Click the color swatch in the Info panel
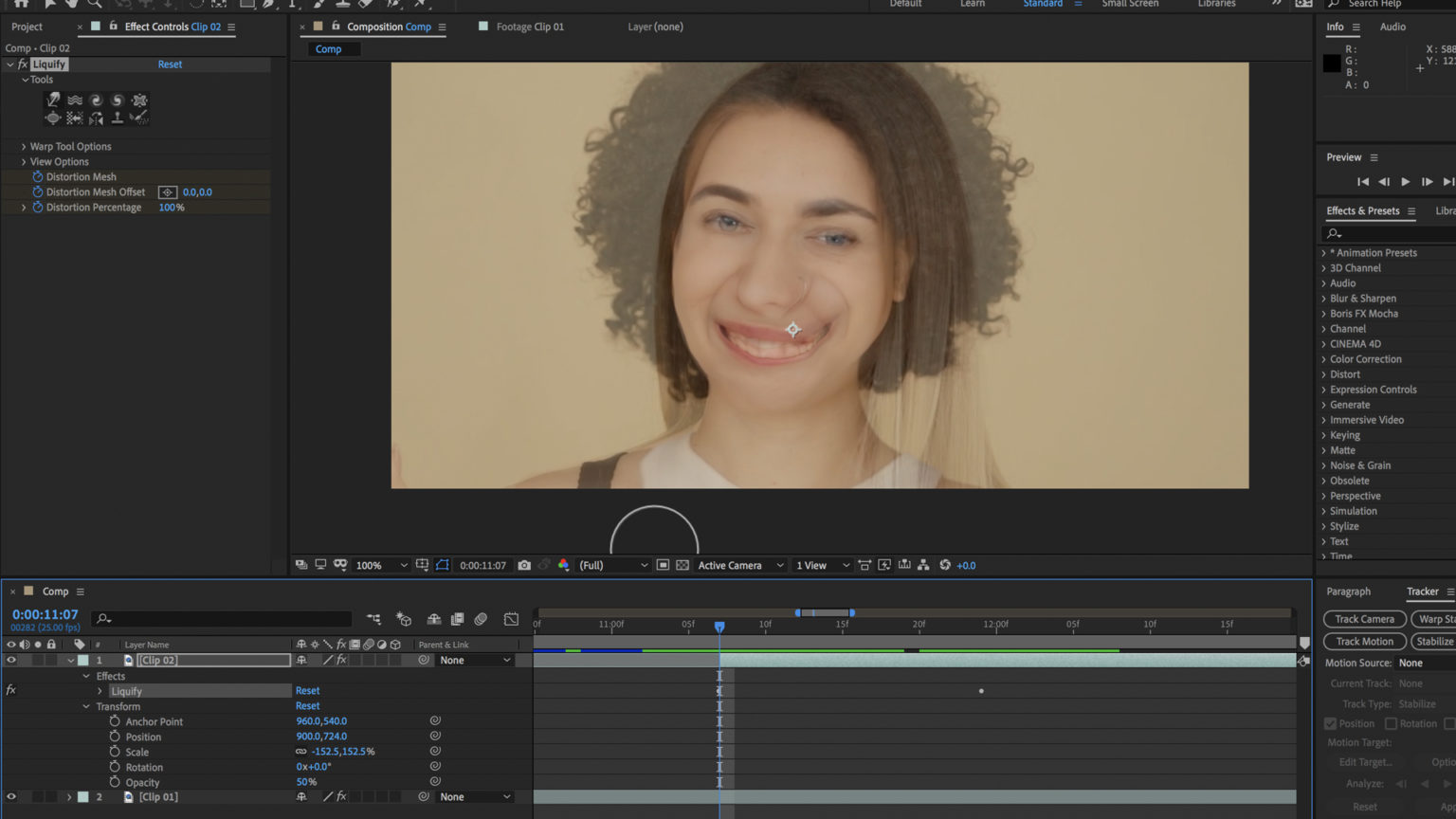This screenshot has height=819, width=1456. pos(1331,63)
